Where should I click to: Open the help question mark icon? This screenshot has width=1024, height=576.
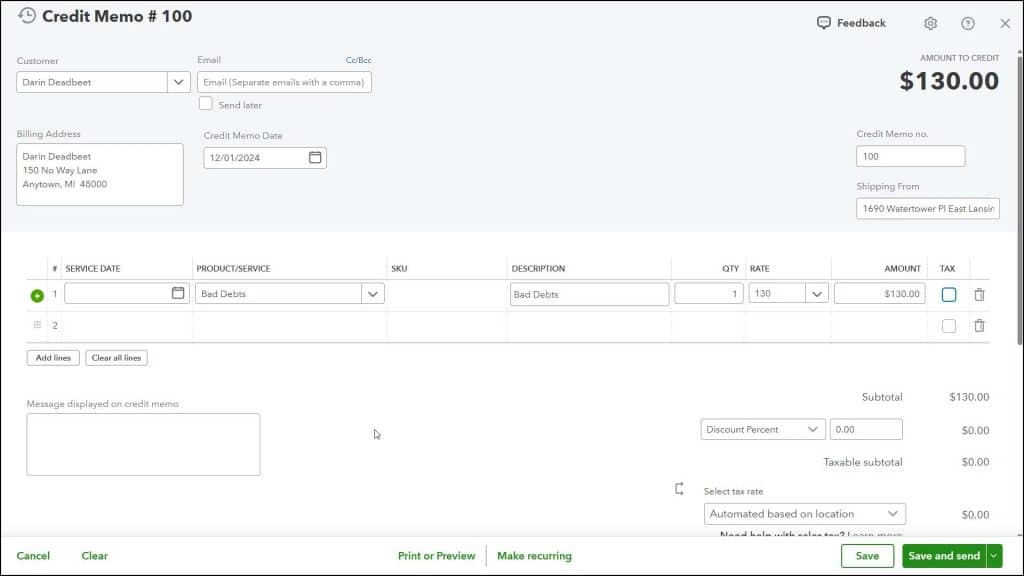coord(968,24)
